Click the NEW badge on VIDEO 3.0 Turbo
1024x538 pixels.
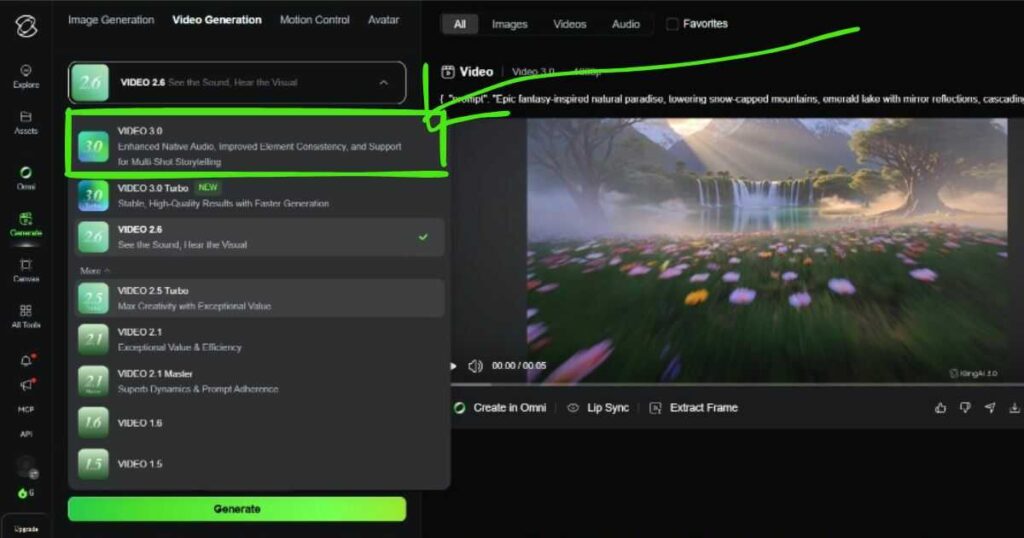(208, 187)
